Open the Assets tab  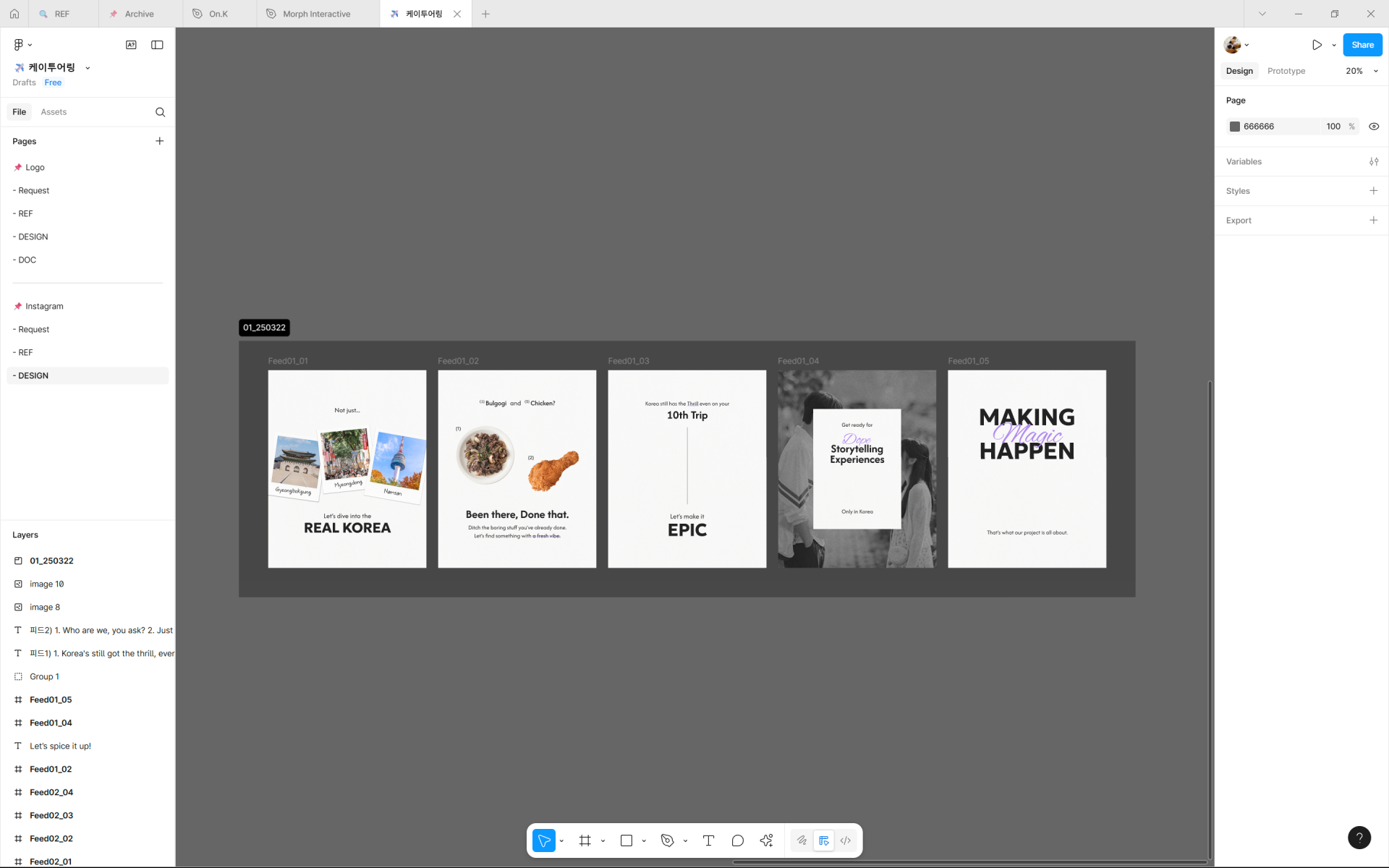click(x=54, y=112)
